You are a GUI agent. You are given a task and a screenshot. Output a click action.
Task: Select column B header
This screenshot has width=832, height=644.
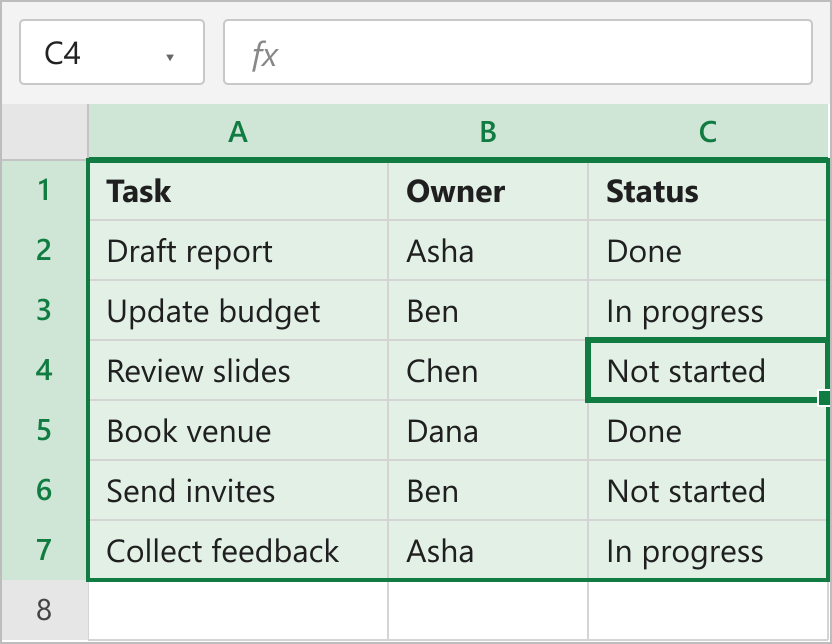tap(488, 132)
